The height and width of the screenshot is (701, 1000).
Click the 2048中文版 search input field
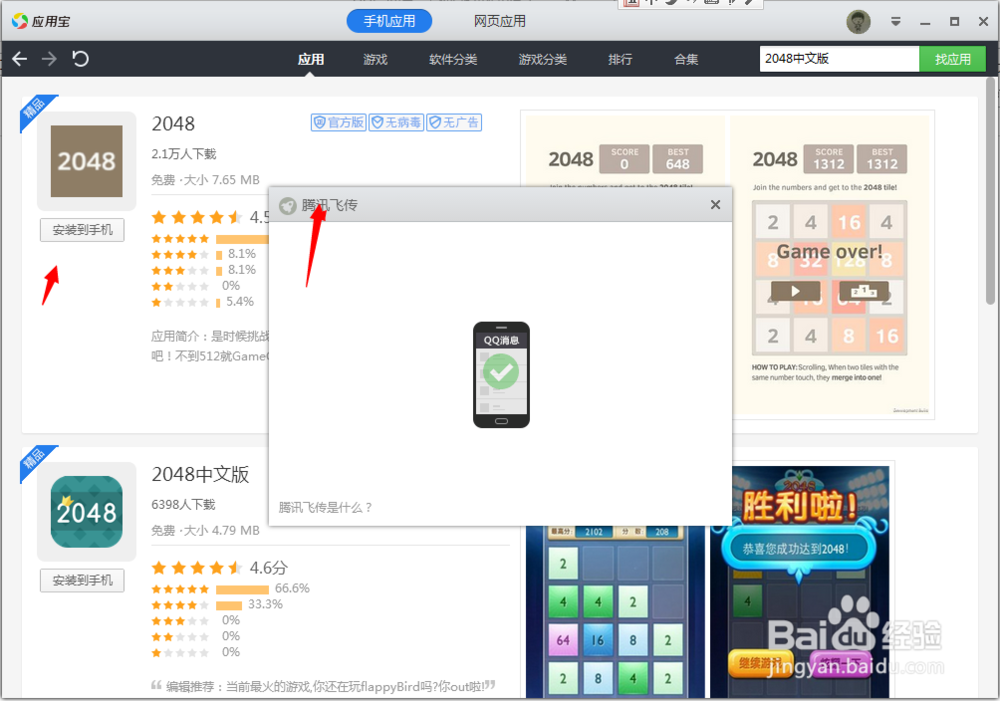click(838, 59)
